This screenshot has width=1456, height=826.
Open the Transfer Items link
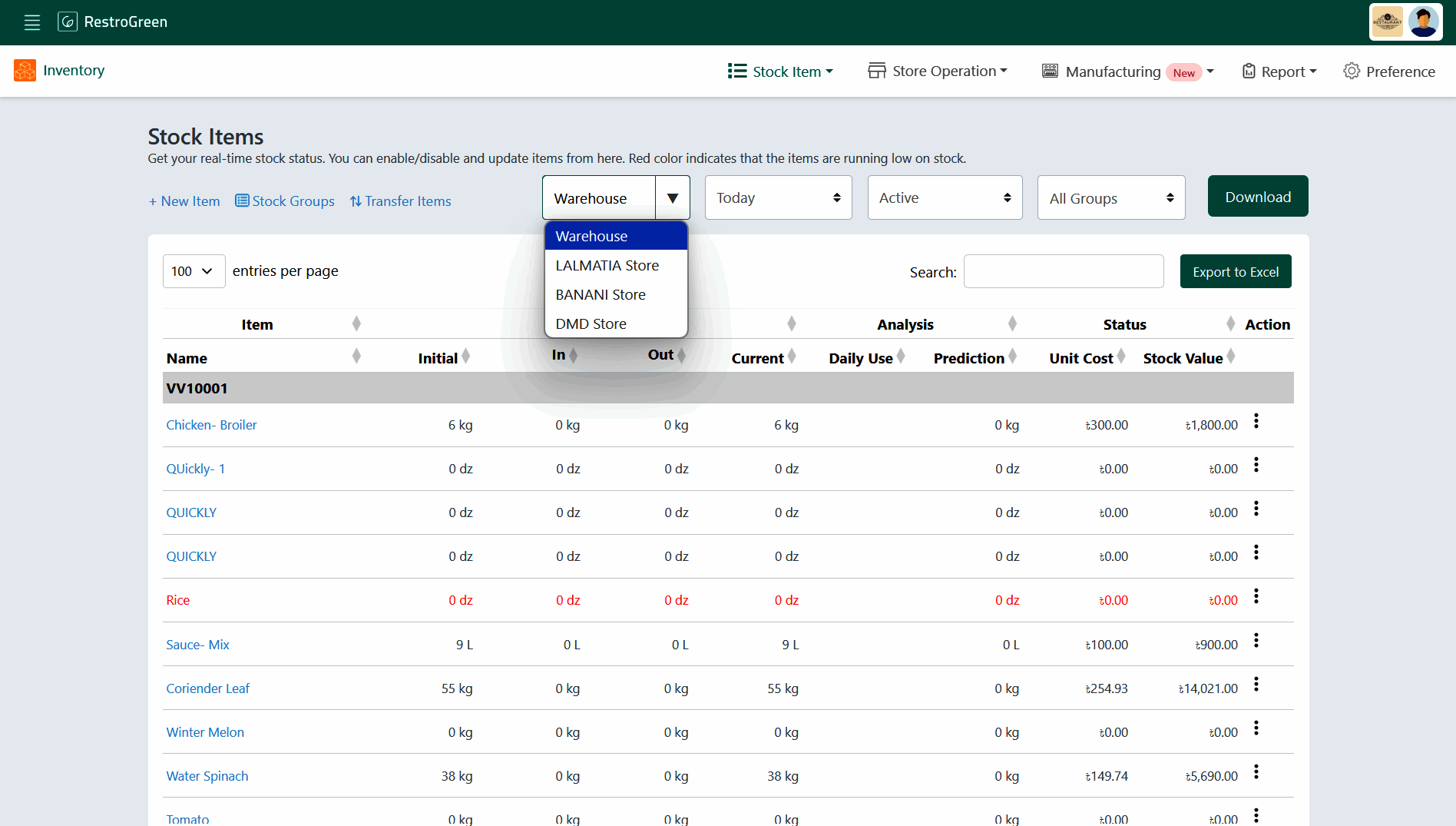[400, 201]
